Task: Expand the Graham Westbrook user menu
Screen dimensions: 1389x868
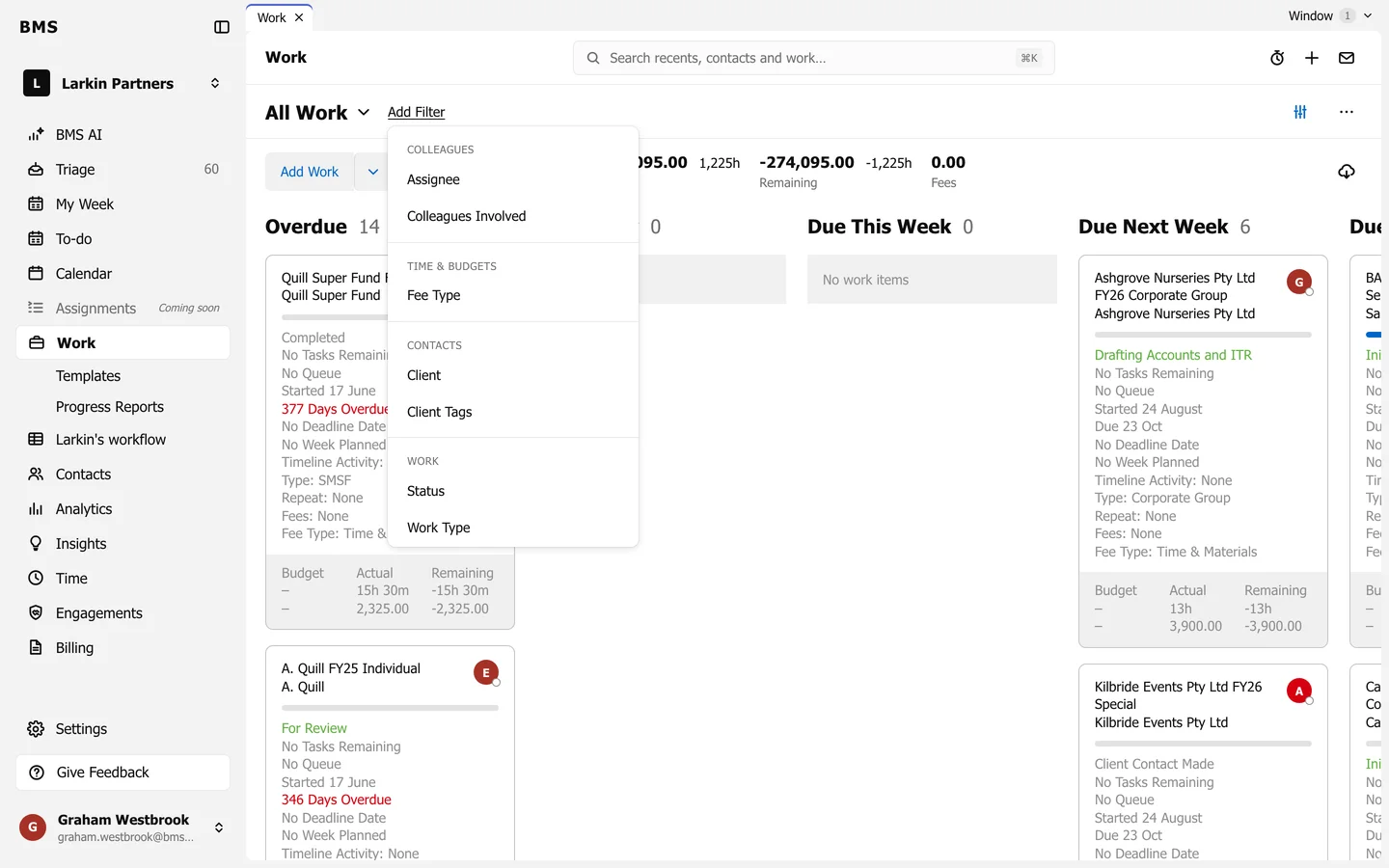Action: pos(219,827)
